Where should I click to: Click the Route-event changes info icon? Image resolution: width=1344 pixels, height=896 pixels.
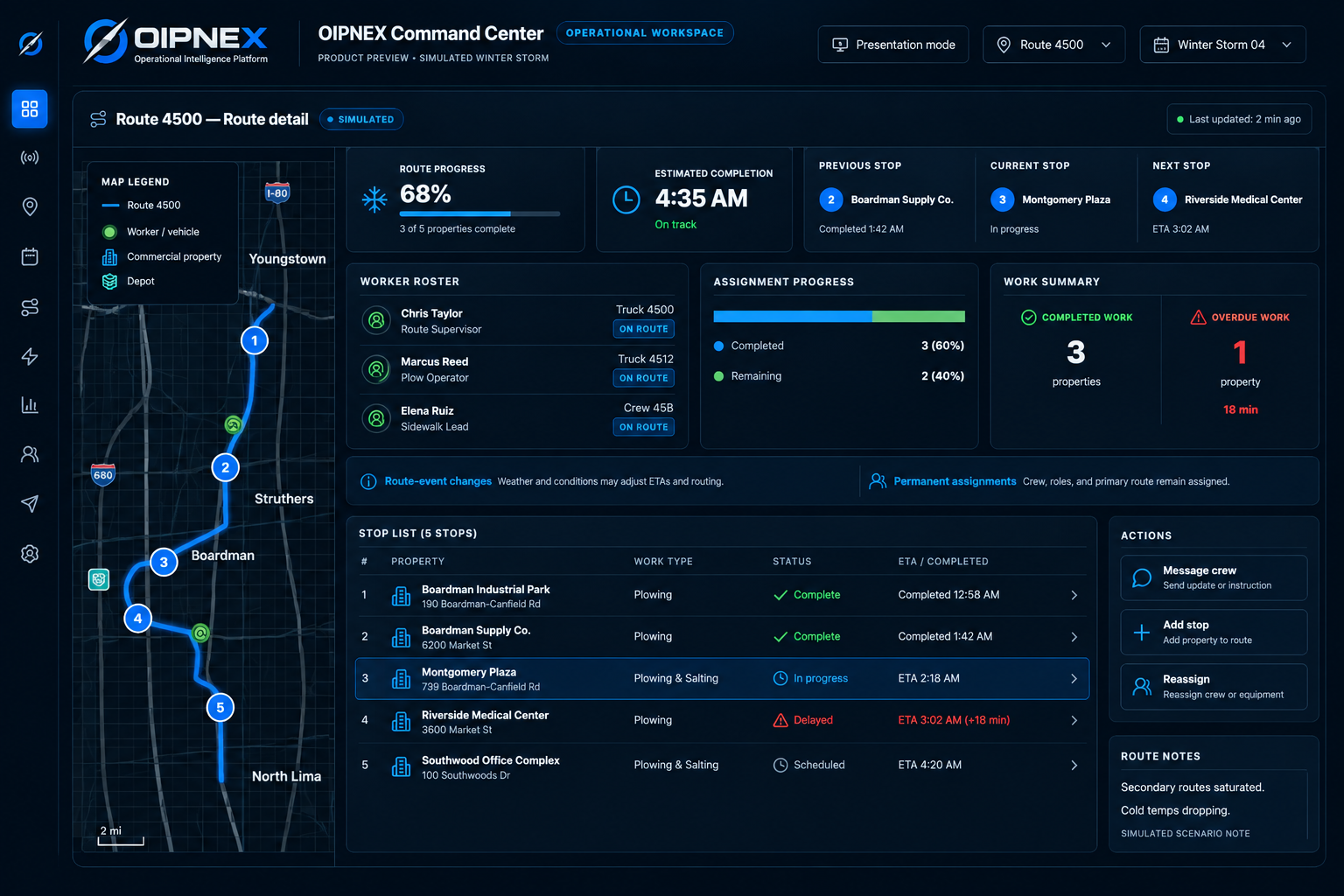pos(368,481)
